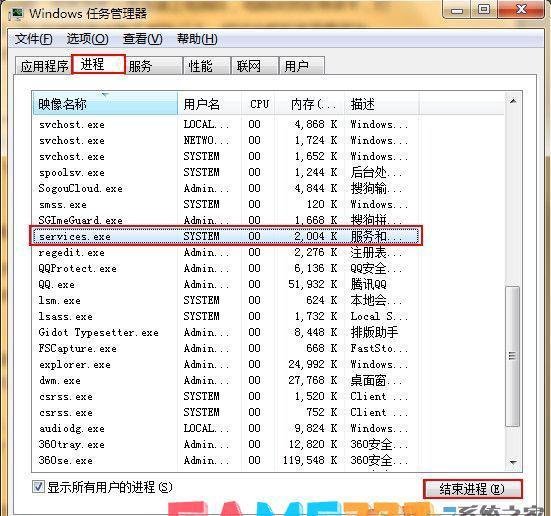Click the svchost.exe row with 4,868 K
This screenshot has height=516, width=551.
226,124
